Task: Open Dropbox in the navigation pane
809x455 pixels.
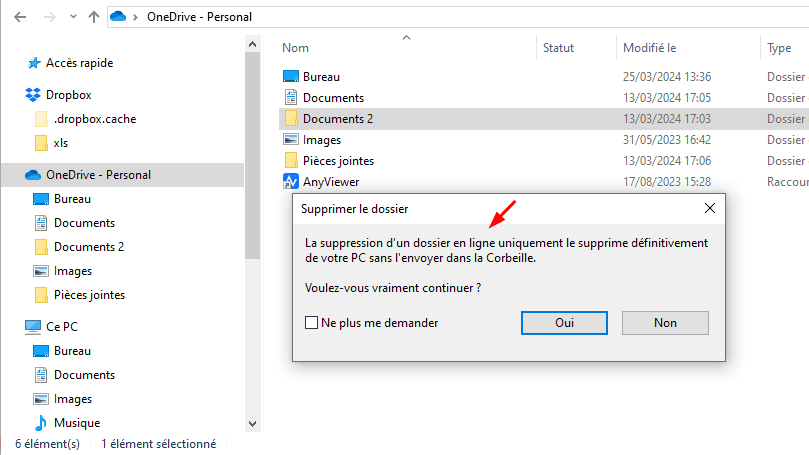Action: pos(68,95)
